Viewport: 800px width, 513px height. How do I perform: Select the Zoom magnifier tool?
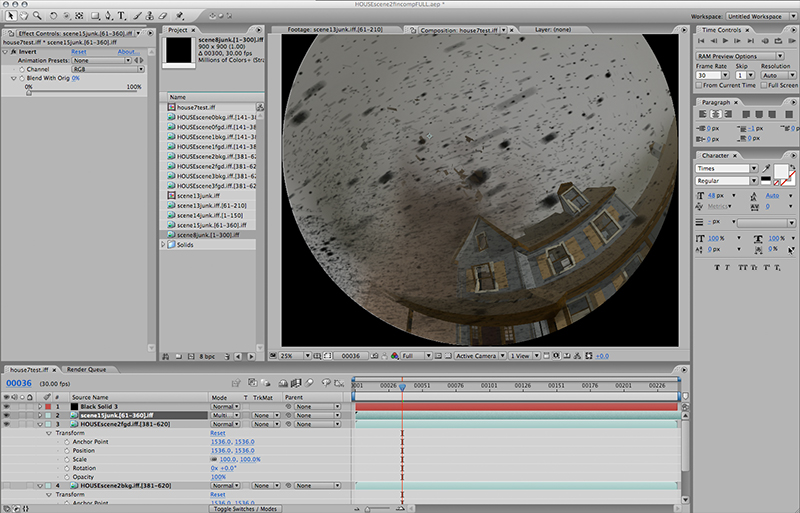tap(37, 16)
